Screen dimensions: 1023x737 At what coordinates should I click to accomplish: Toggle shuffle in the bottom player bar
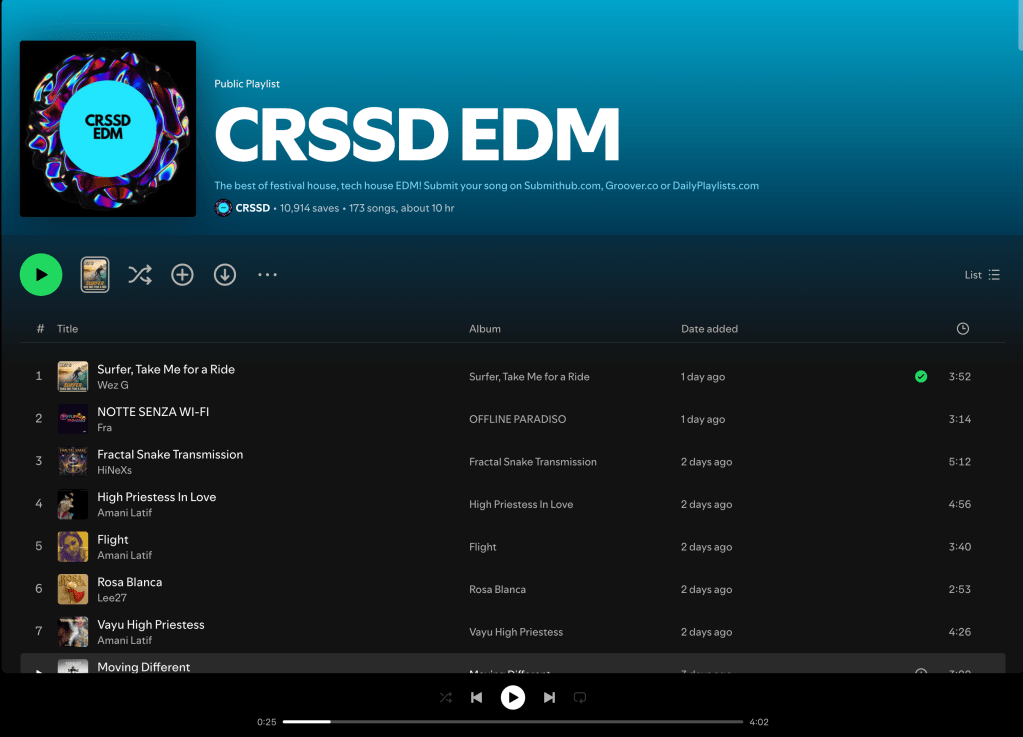point(446,698)
